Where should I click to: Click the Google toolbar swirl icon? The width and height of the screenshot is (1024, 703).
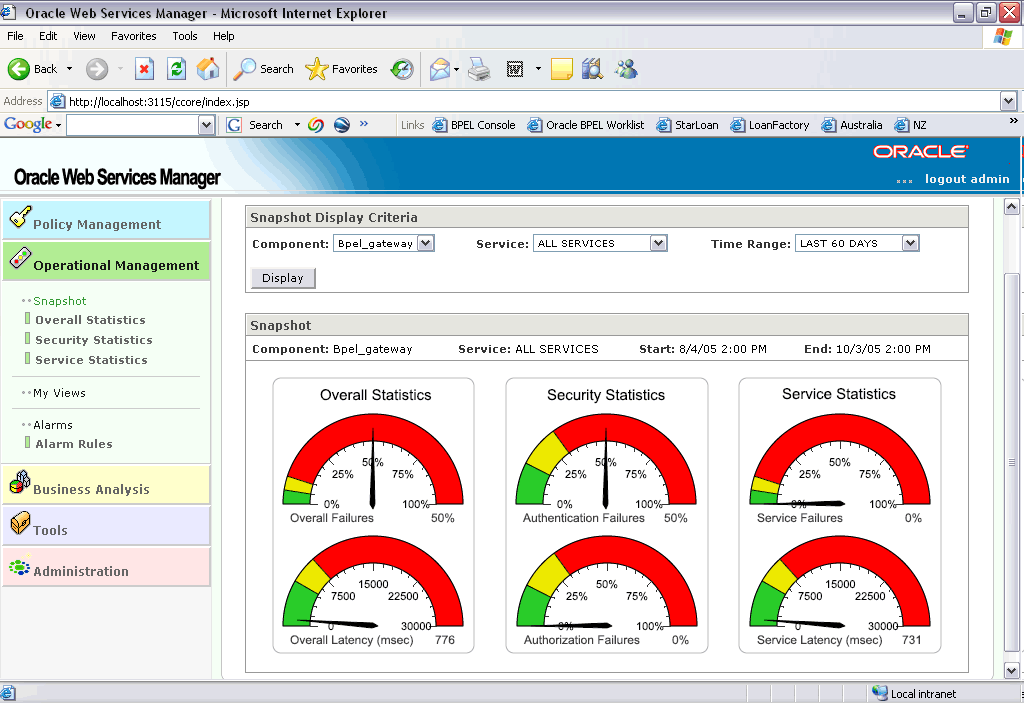click(316, 125)
